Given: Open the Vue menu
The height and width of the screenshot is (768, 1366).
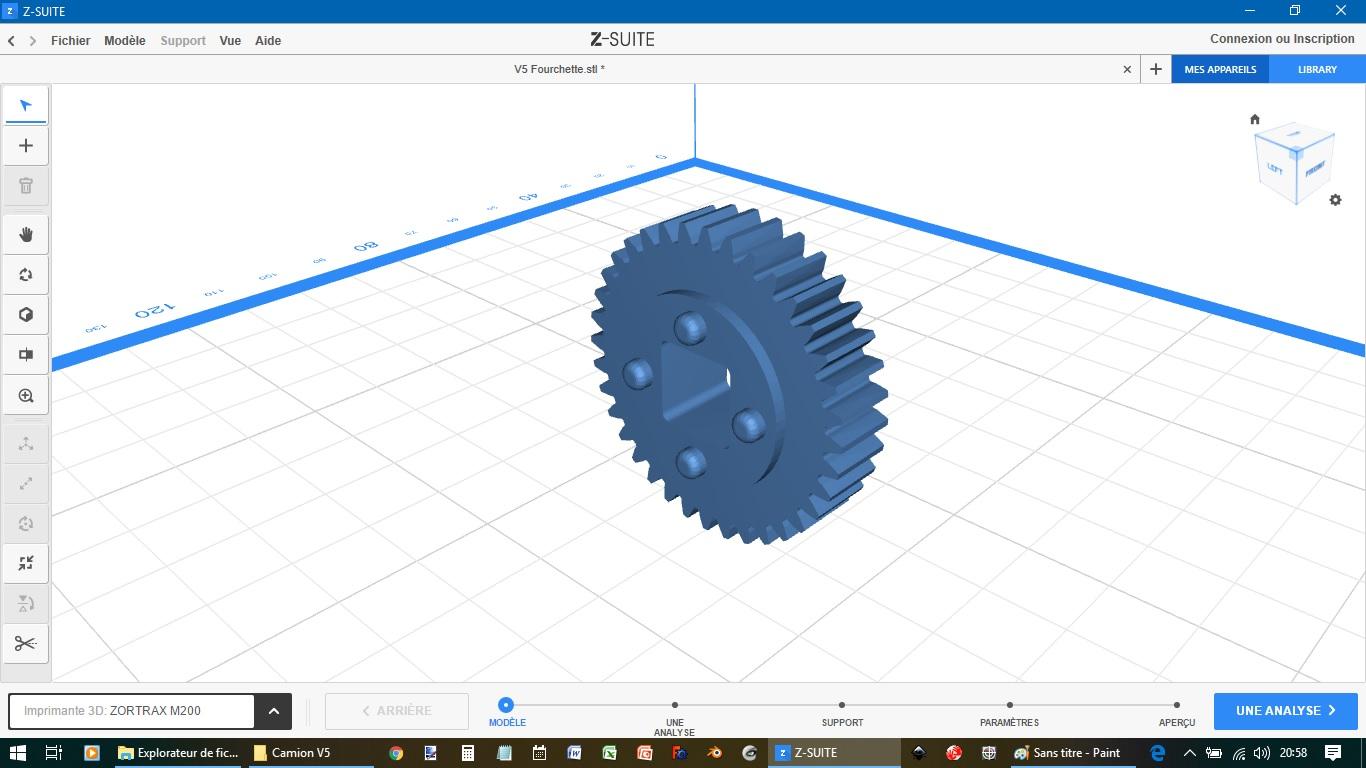Looking at the screenshot, I should point(230,41).
